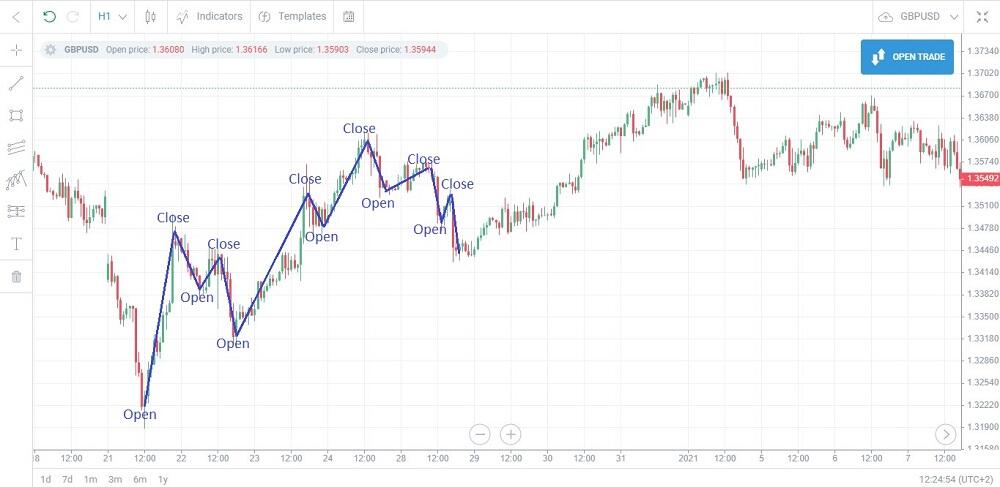Open the chart type candlestick menu
Viewport: 1000px width, 487px height.
point(151,17)
